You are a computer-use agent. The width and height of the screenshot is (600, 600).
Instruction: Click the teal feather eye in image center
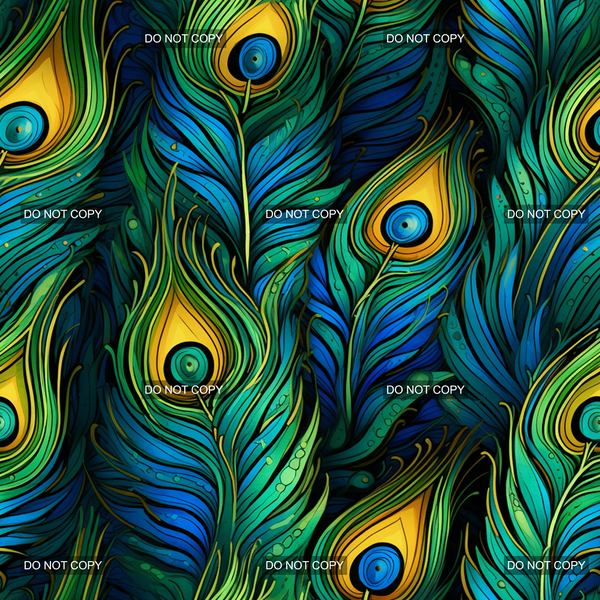pyautogui.click(x=186, y=362)
